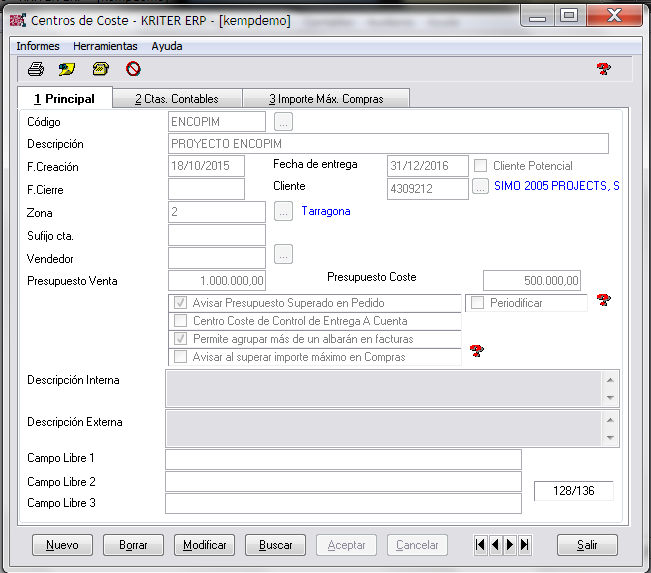651x573 pixels.
Task: Toggle Centro Coste de Control de Entrega
Action: [x=180, y=321]
